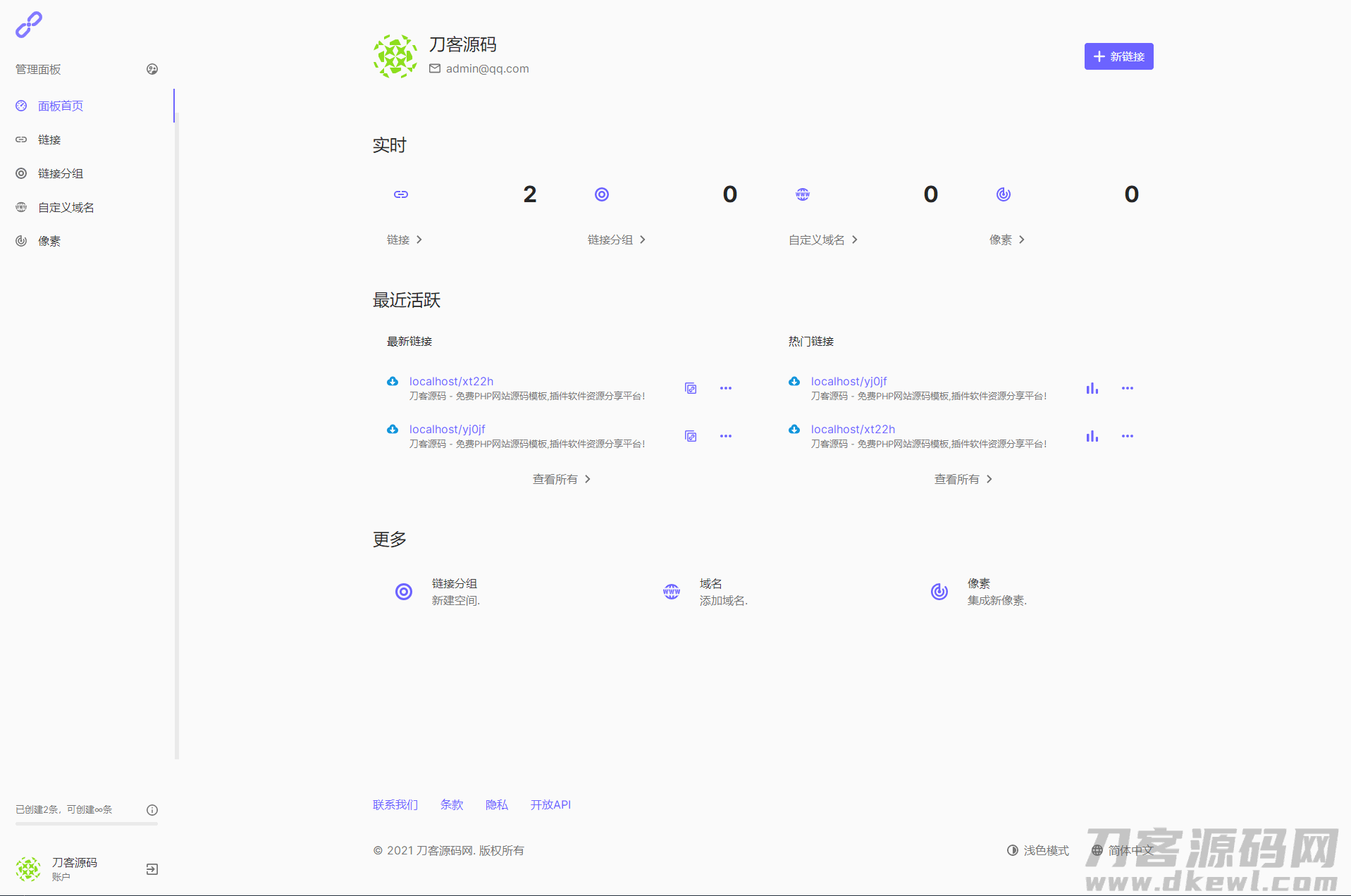Open statistics for hot link localhost/yj0jf

click(1092, 388)
